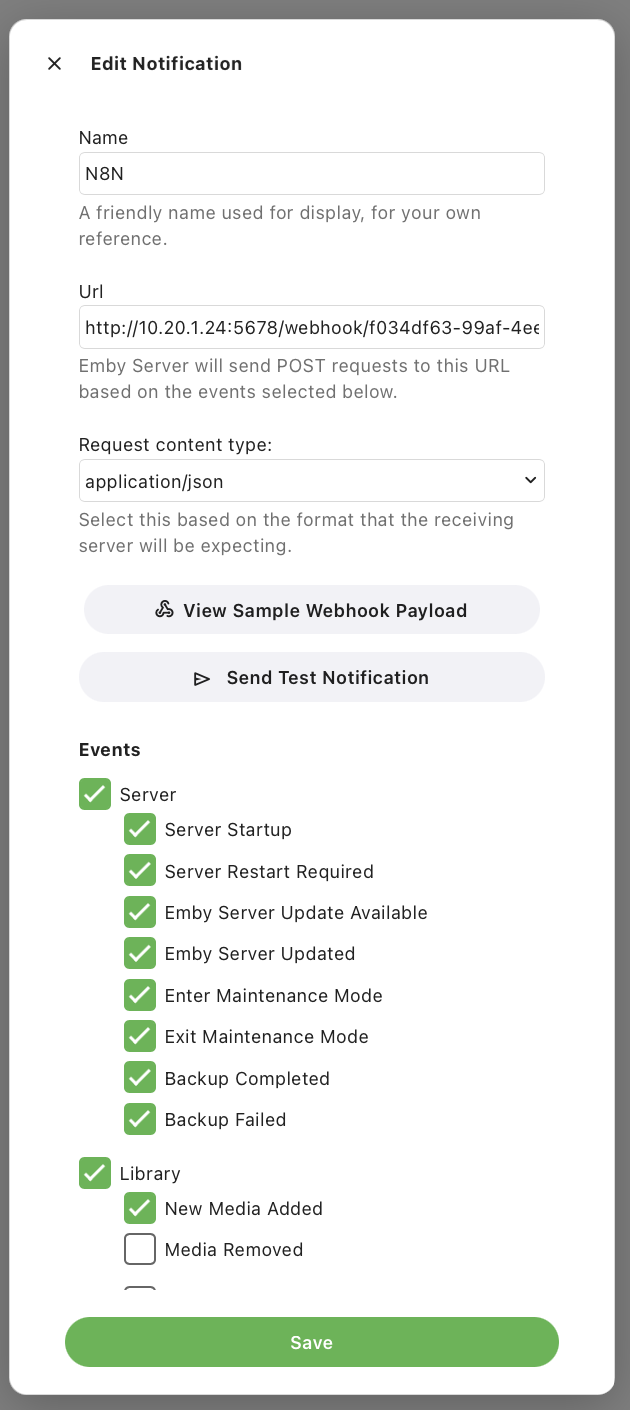Toggle the Library group checkbox
630x1410 pixels.
tap(95, 1174)
